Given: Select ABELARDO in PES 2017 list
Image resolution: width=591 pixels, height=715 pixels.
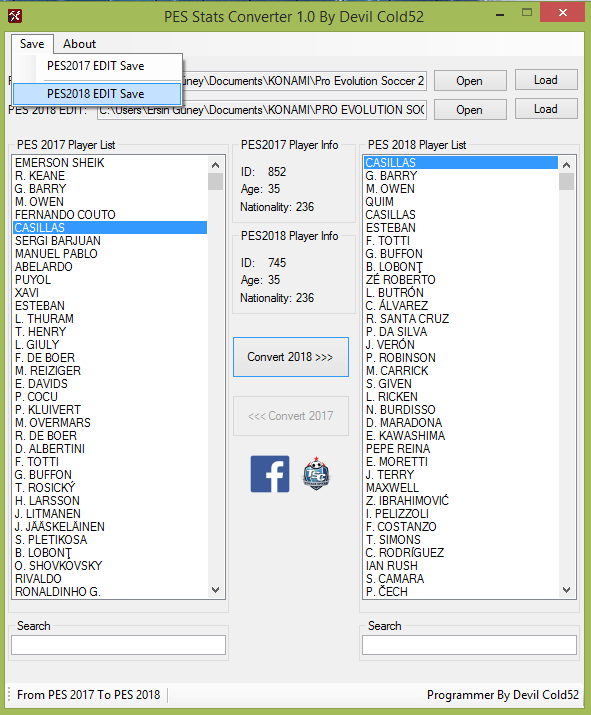Looking at the screenshot, I should [x=110, y=267].
